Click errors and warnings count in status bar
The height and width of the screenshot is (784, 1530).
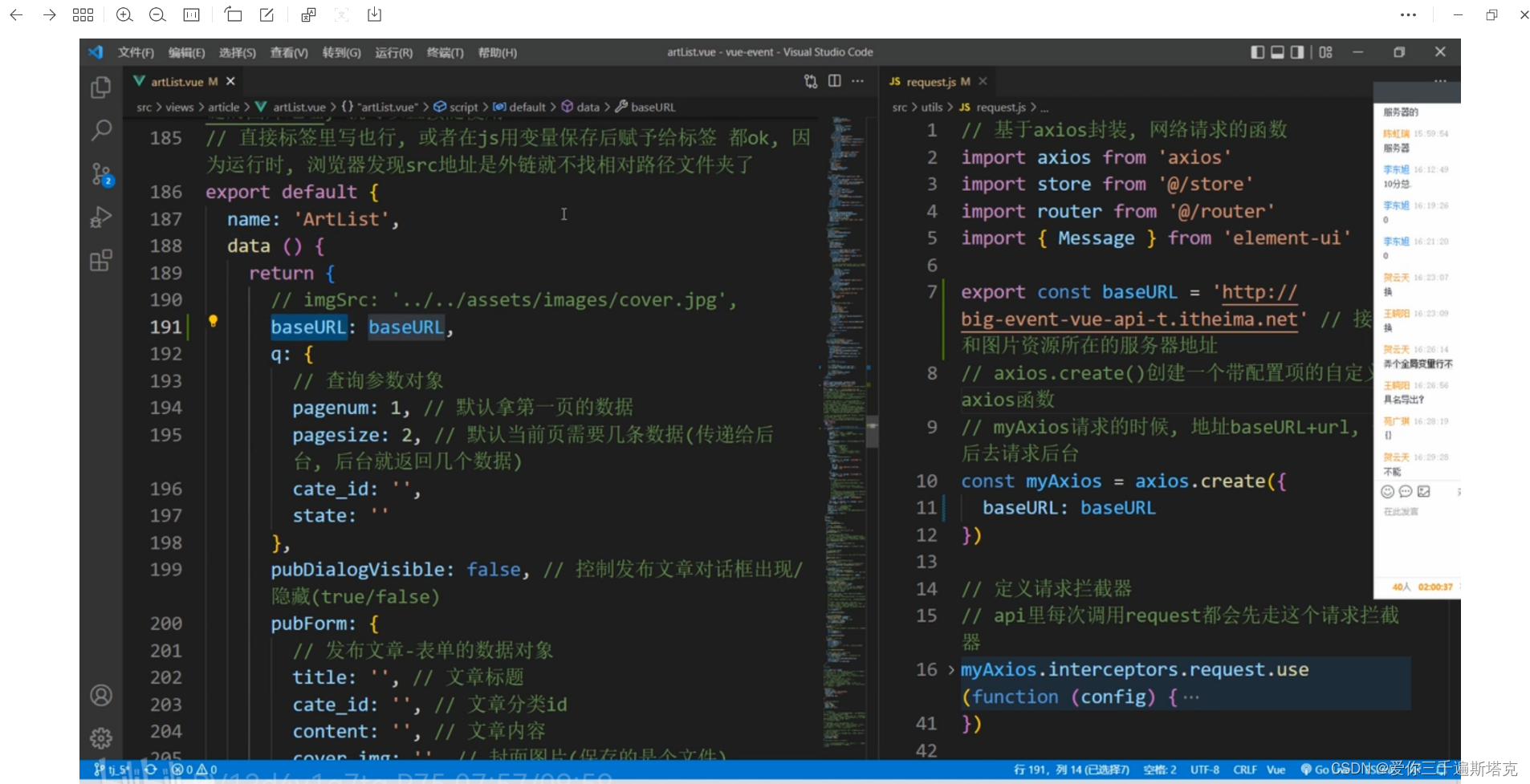tap(194, 770)
